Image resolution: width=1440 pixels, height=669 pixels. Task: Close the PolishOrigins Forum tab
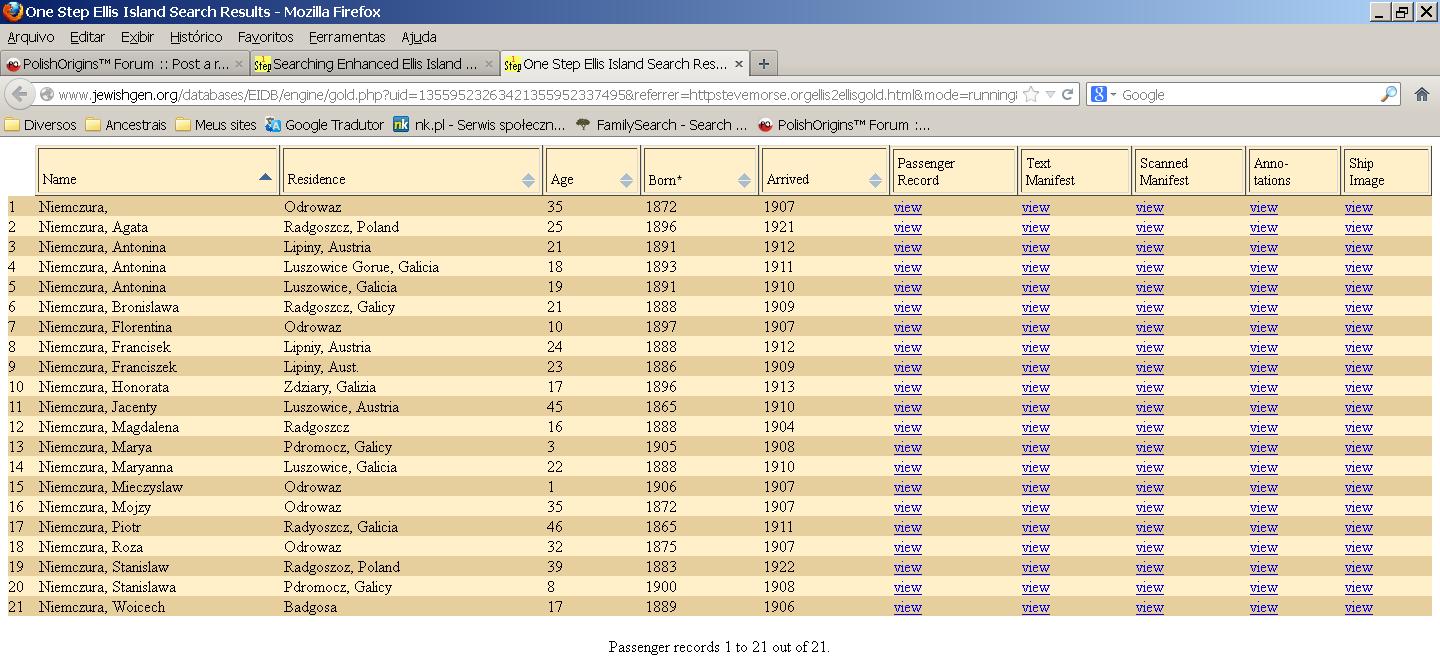click(x=239, y=64)
